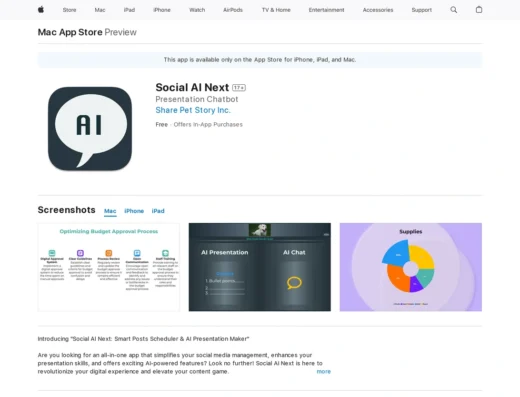Switch to the iPad screenshots tab
The width and height of the screenshot is (520, 397).
pyautogui.click(x=158, y=211)
